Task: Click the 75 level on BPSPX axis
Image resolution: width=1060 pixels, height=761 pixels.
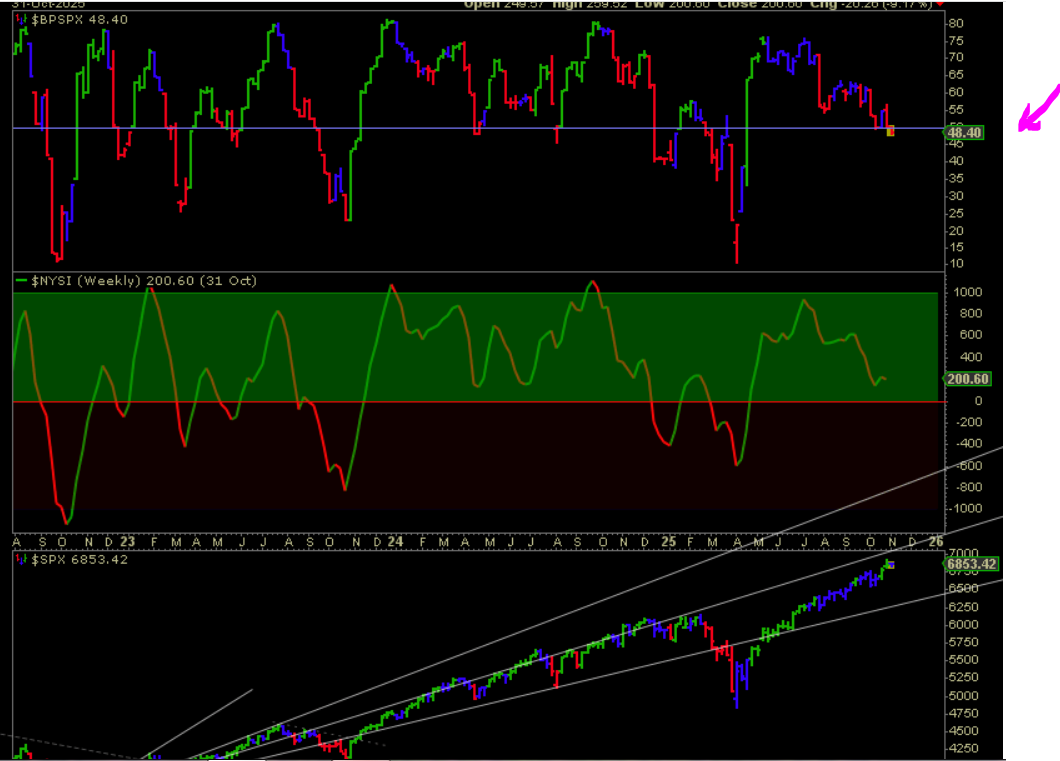Action: (955, 41)
